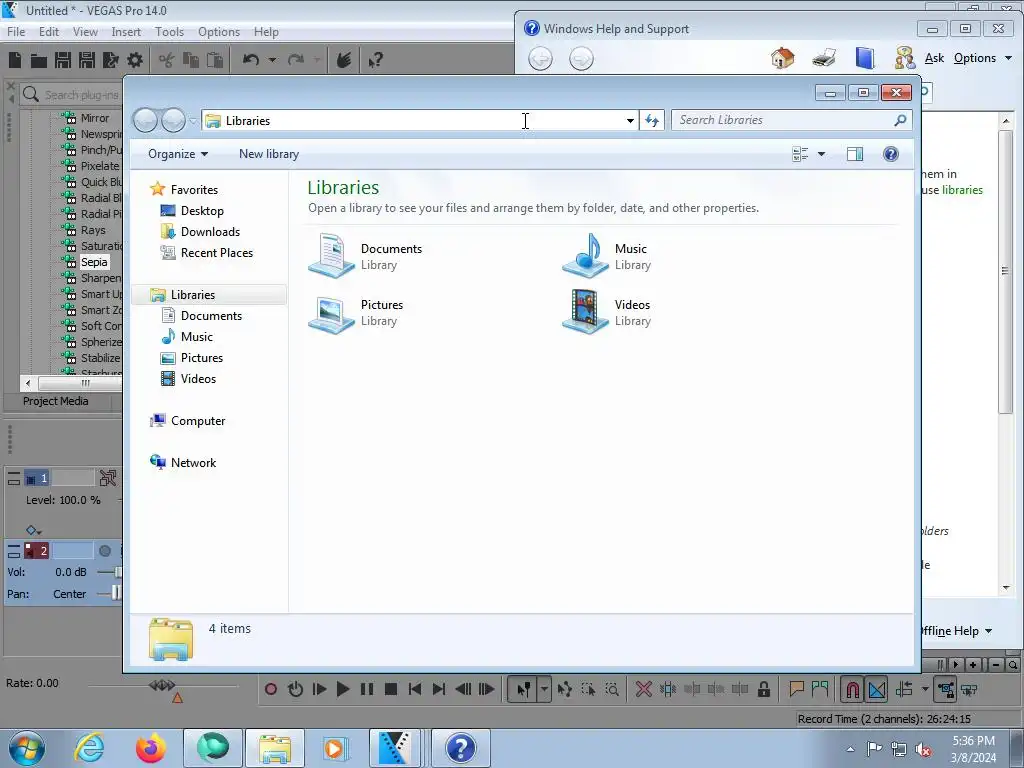The height and width of the screenshot is (768, 1024).
Task: Click Ask in Windows Help toolbar
Action: [935, 58]
